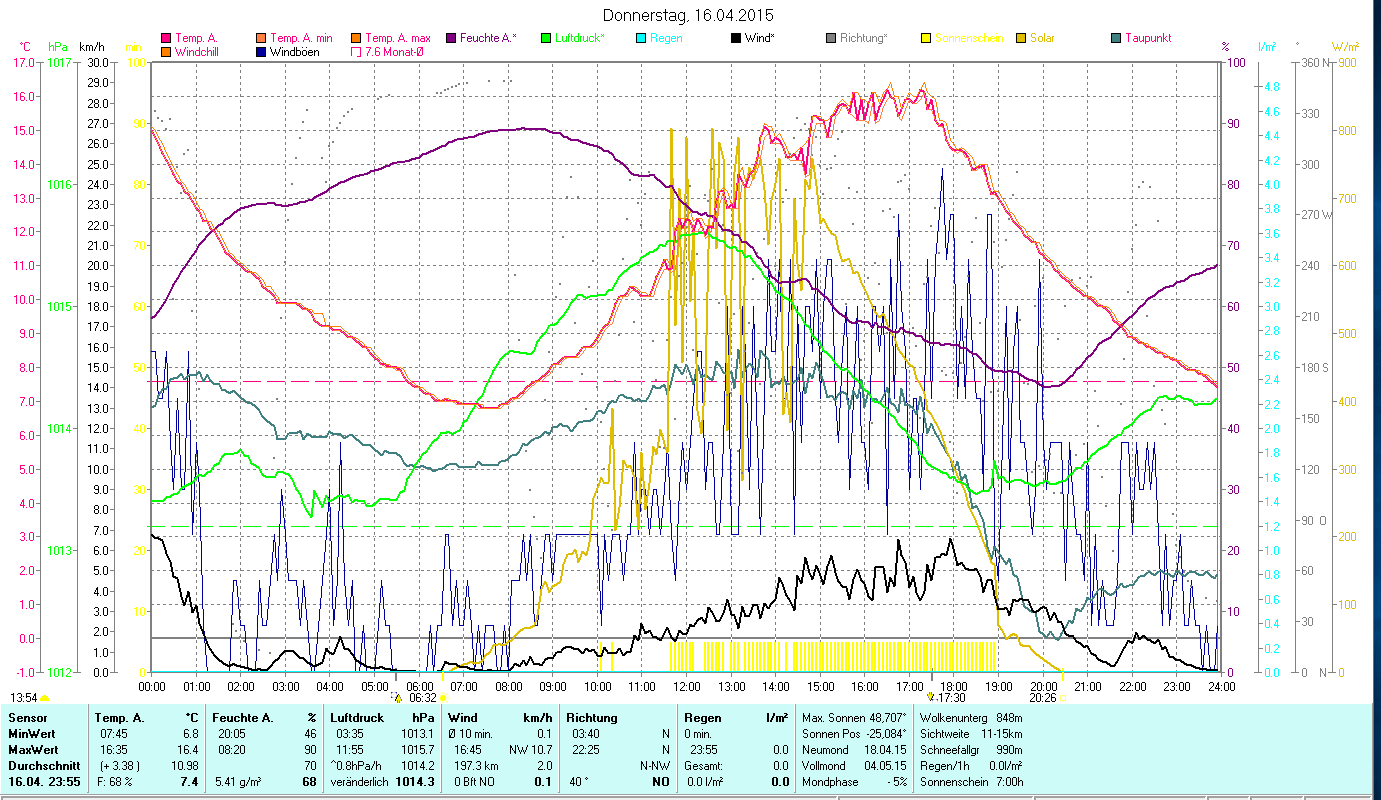Click the hollow 7.6 Monat-Ø legend box
The height and width of the screenshot is (800, 1381).
click(356, 51)
